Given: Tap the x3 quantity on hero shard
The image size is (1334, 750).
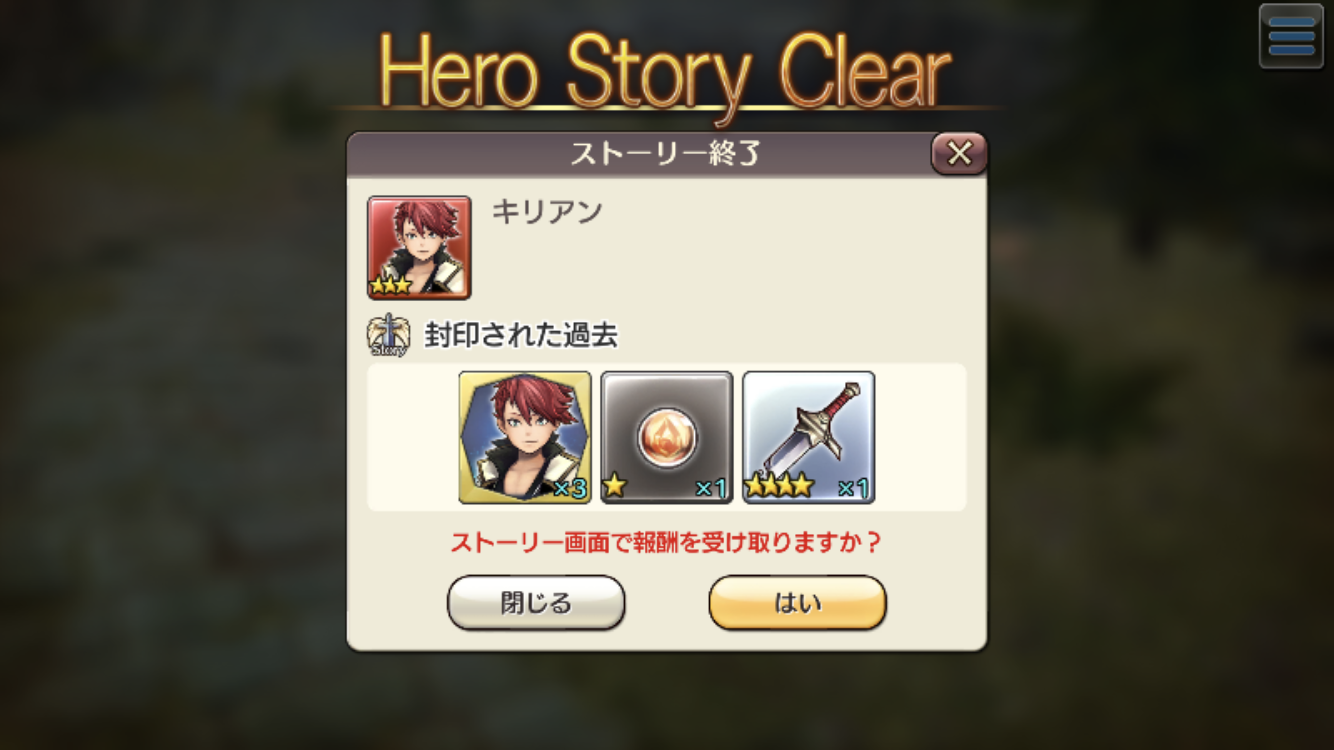Looking at the screenshot, I should [569, 488].
